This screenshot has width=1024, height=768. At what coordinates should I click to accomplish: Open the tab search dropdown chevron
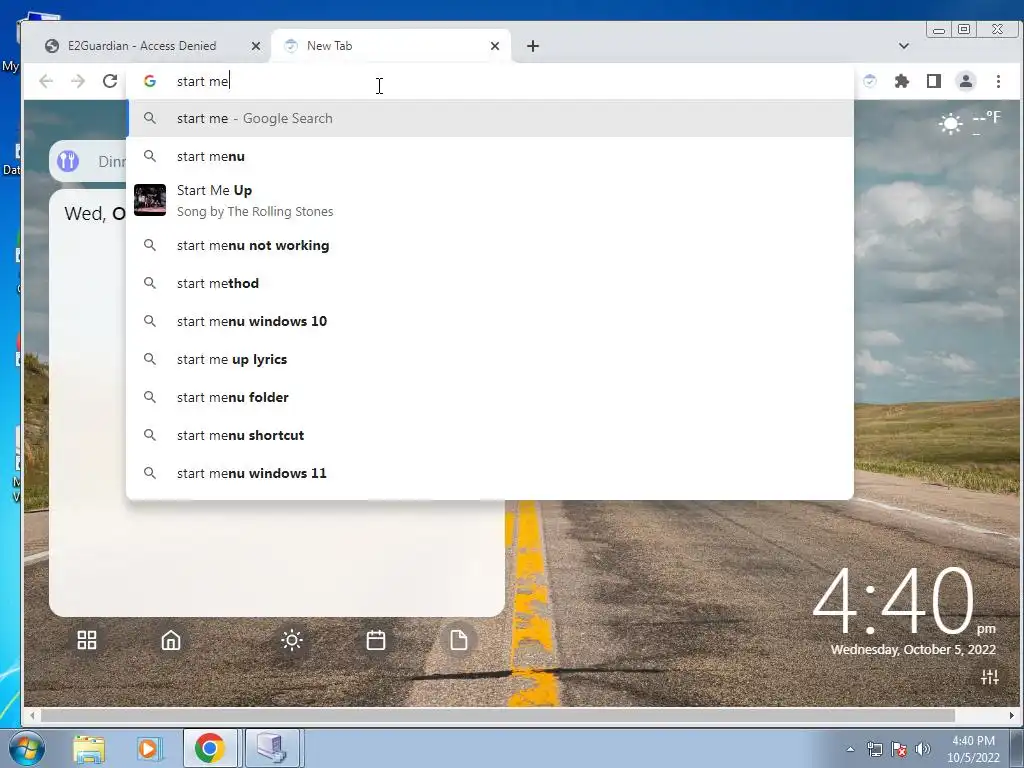pyautogui.click(x=904, y=46)
